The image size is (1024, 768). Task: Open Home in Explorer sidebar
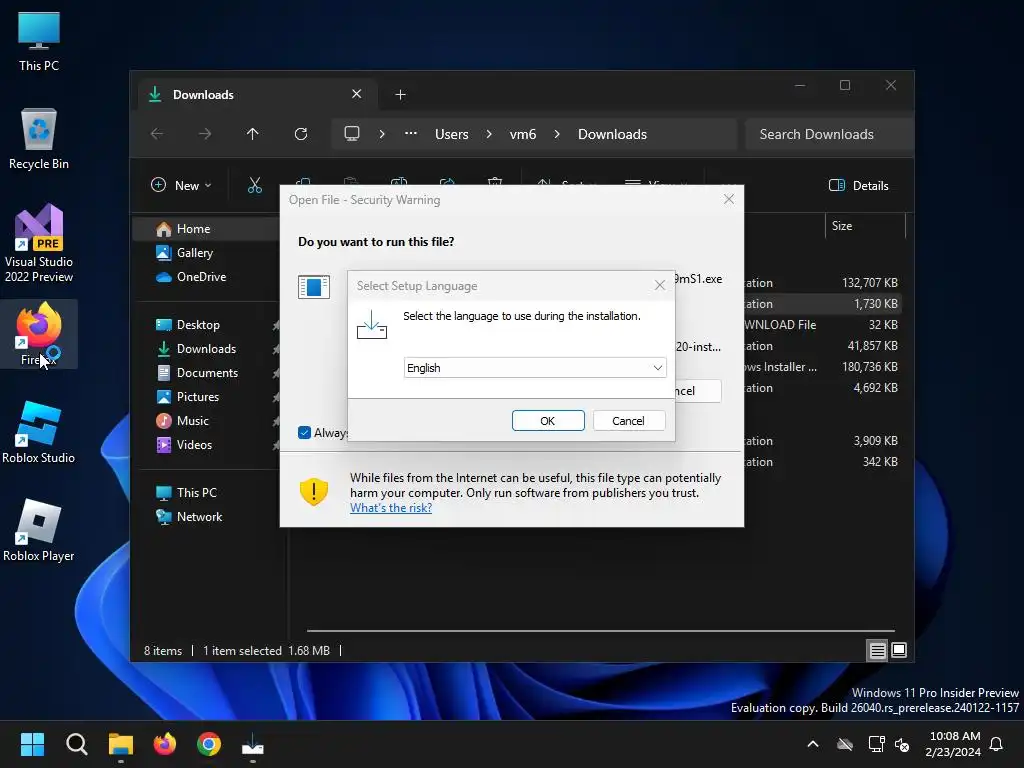206,229
